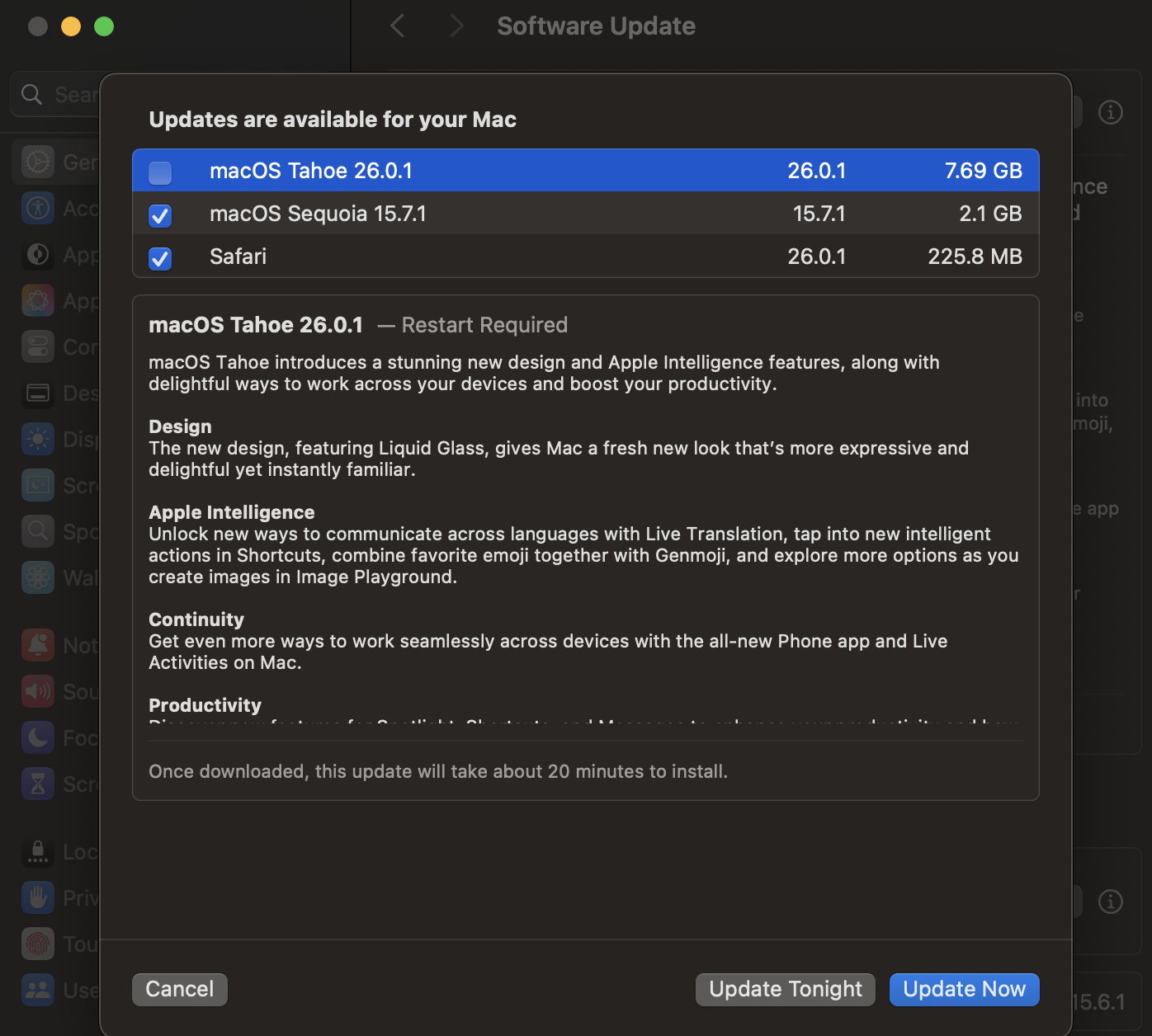The image size is (1152, 1036).
Task: Focus the Search field in the sidebar
Action: 56,95
